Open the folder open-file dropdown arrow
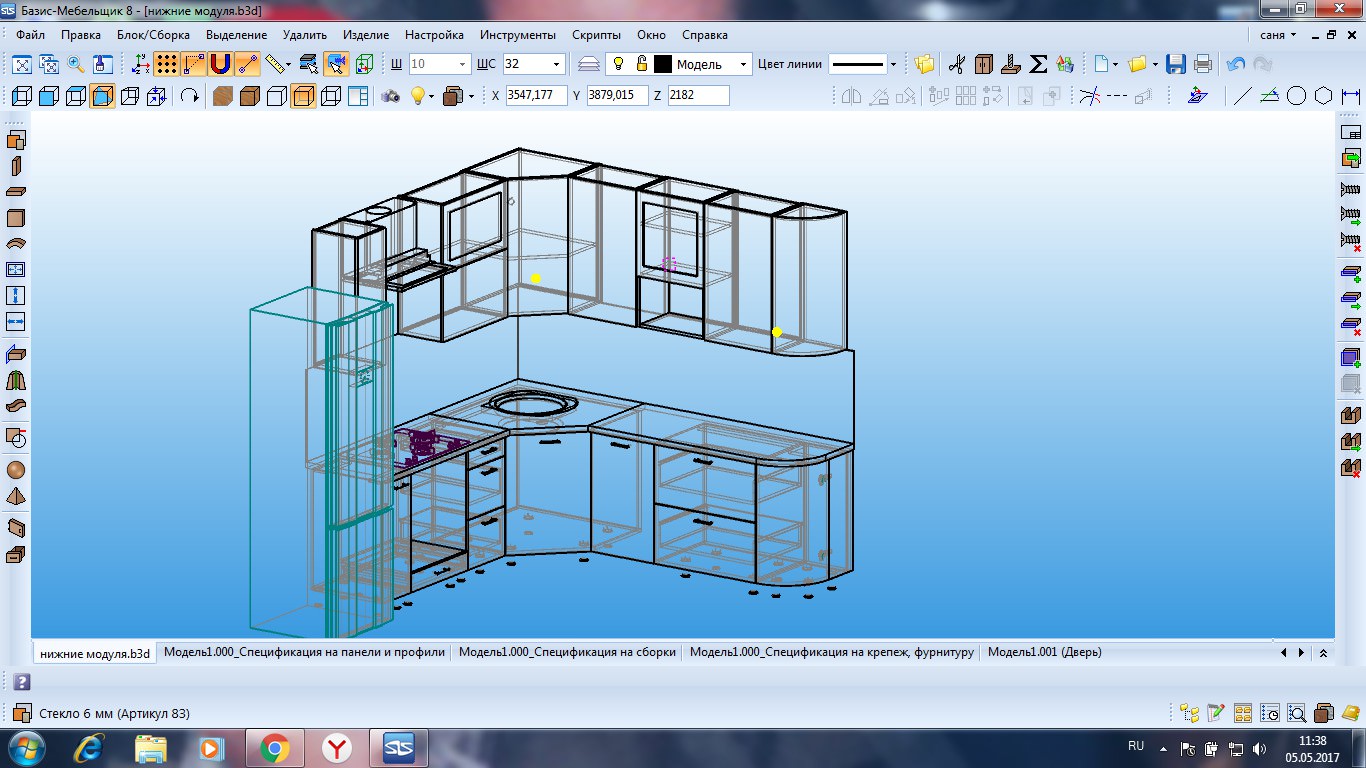 (x=1155, y=65)
